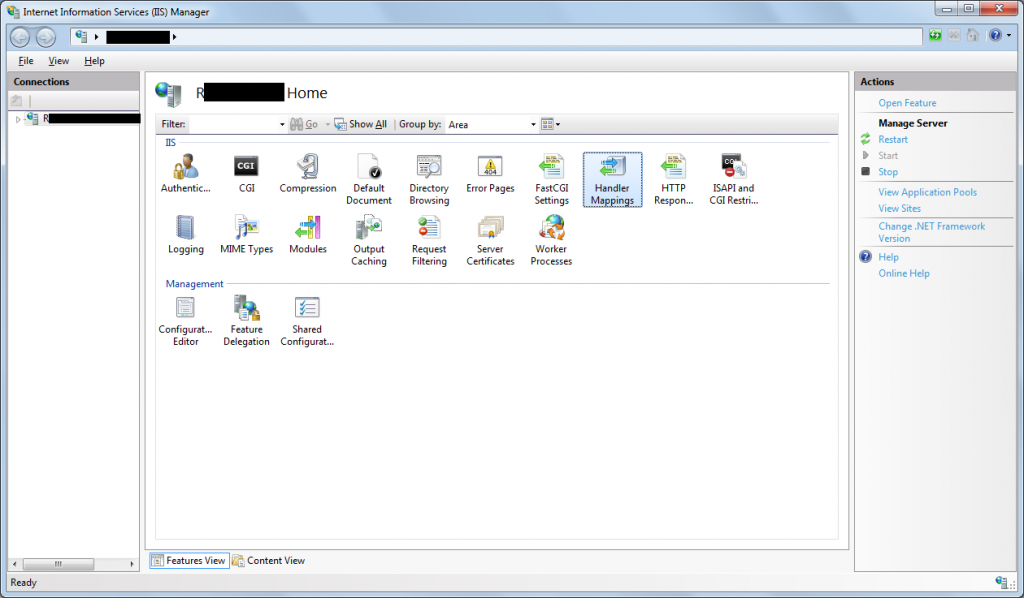Screen dimensions: 1024x598
Task: Open the Logging feature
Action: click(x=185, y=235)
